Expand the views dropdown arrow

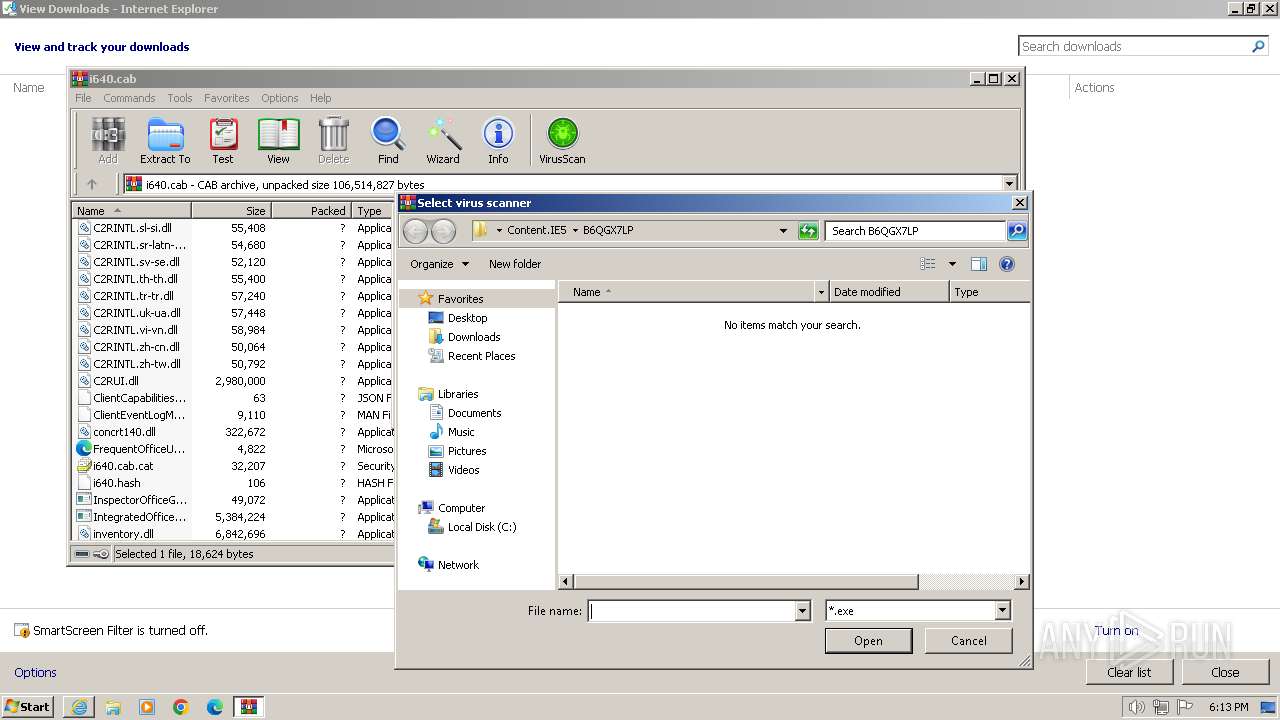coord(952,264)
